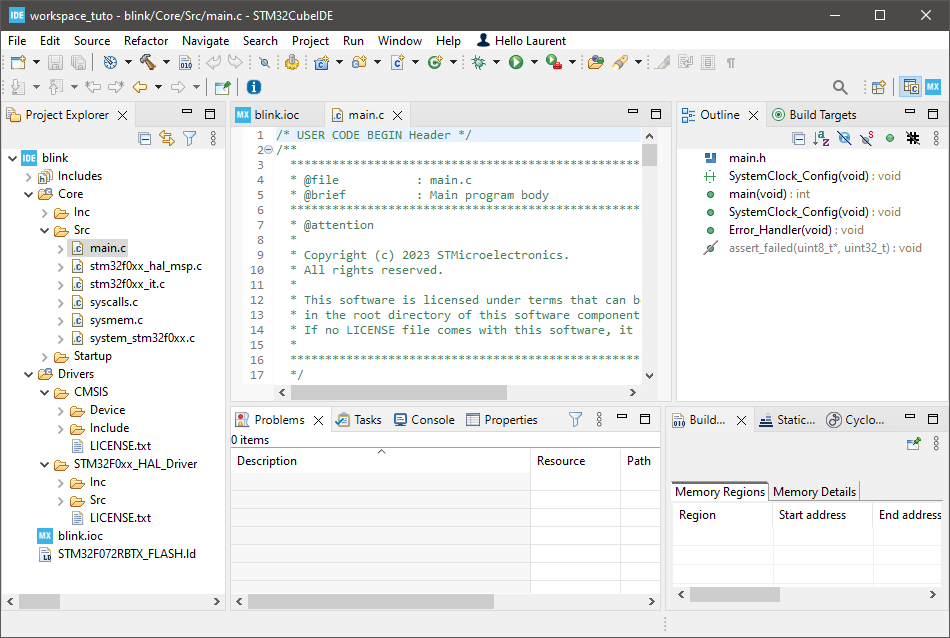This screenshot has height=638, width=950.
Task: Collapse the CMSIS folder
Action: (44, 393)
